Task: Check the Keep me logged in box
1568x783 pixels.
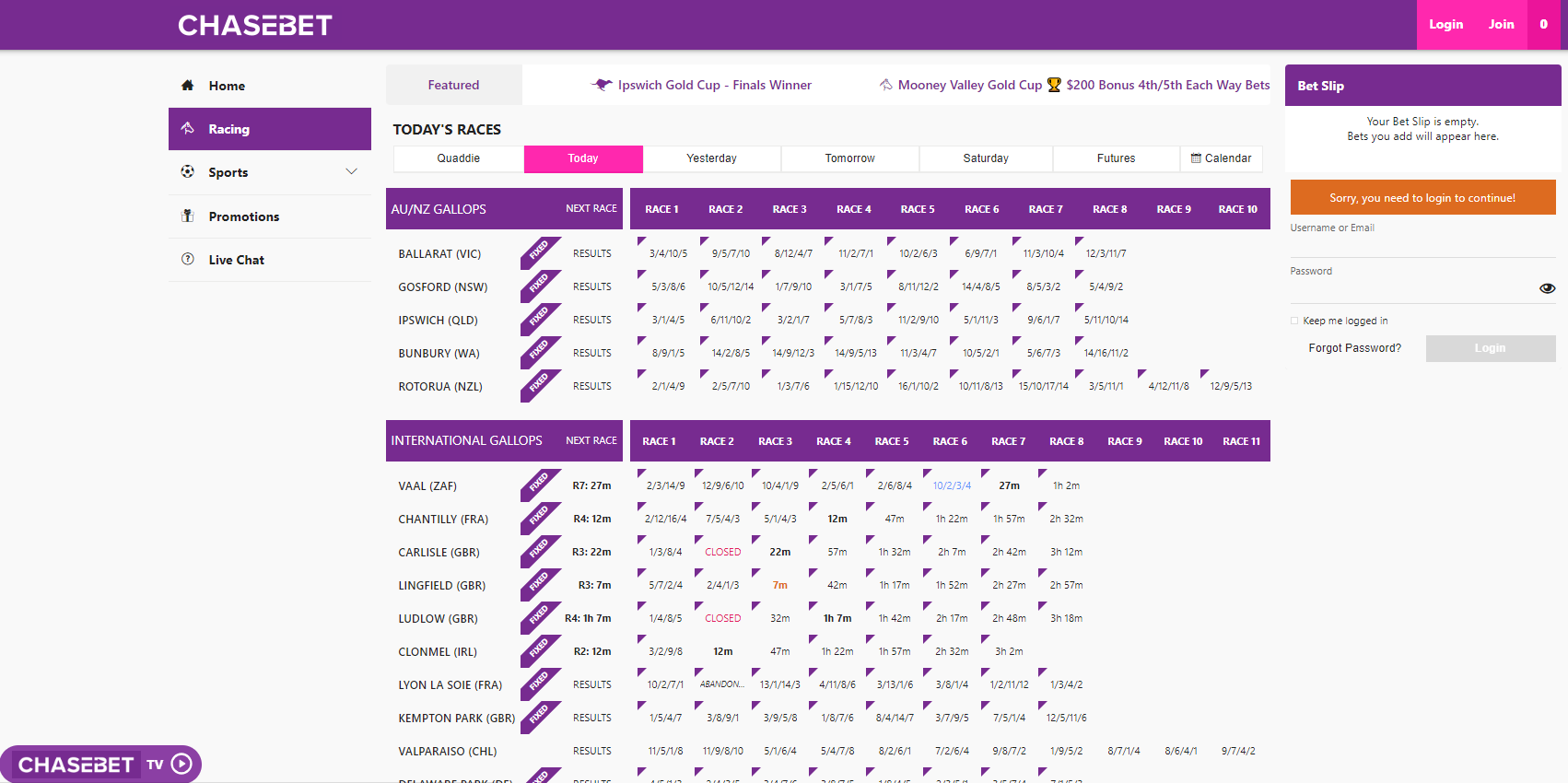Action: tap(1294, 321)
